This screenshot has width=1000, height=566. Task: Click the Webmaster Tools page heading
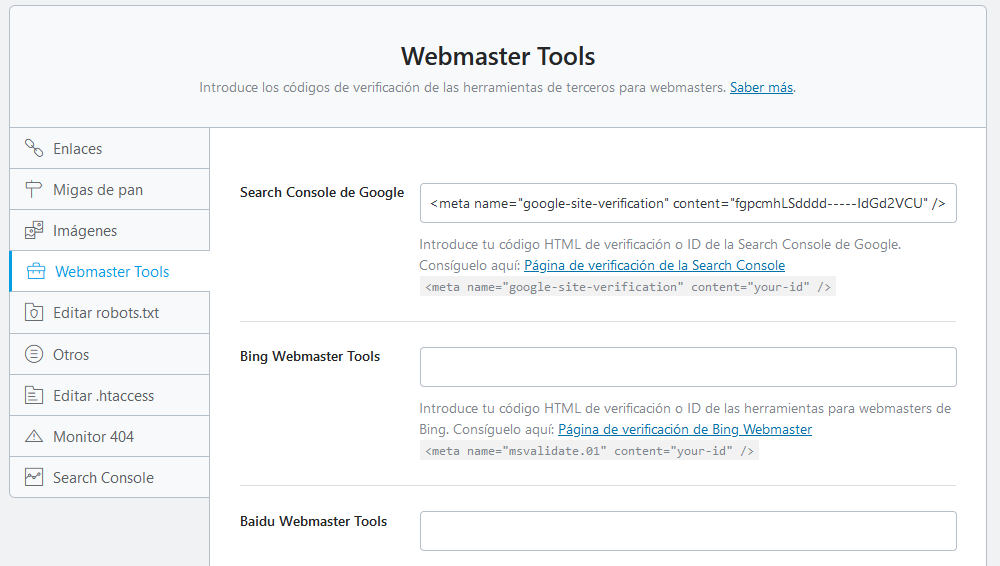[x=498, y=56]
